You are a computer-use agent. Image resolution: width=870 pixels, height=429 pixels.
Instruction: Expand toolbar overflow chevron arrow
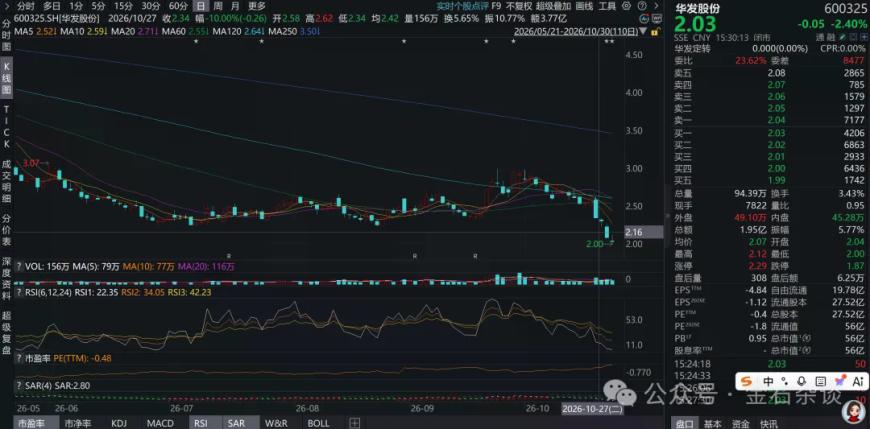[656, 6]
